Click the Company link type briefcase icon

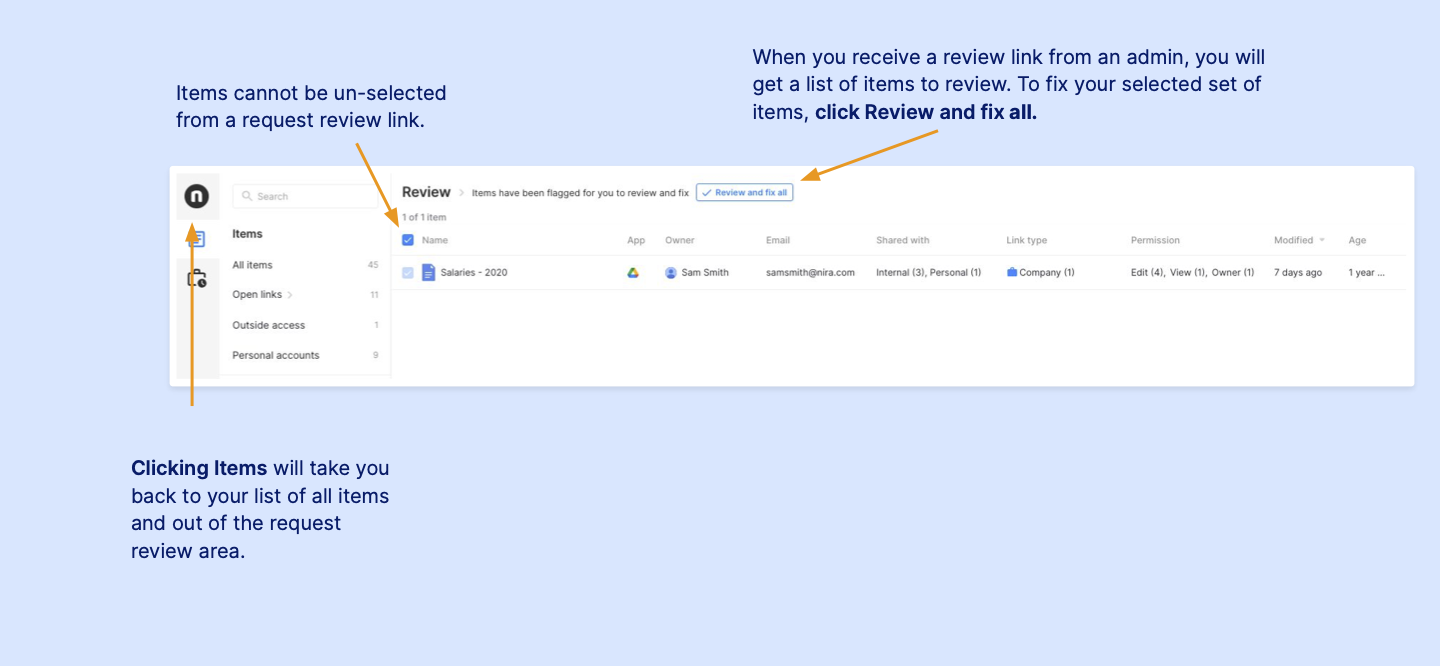click(1012, 272)
